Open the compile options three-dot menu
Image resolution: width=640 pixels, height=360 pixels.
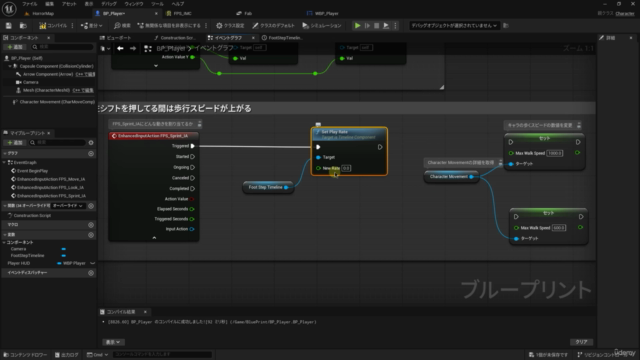tap(73, 25)
